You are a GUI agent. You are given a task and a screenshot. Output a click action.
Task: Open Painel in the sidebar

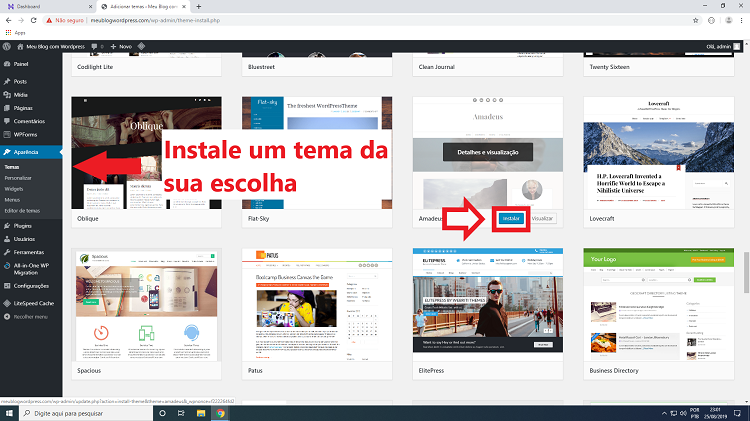coord(21,64)
